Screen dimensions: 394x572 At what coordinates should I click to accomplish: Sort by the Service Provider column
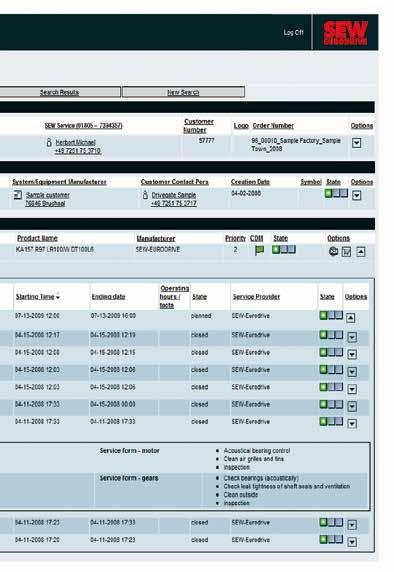256,297
